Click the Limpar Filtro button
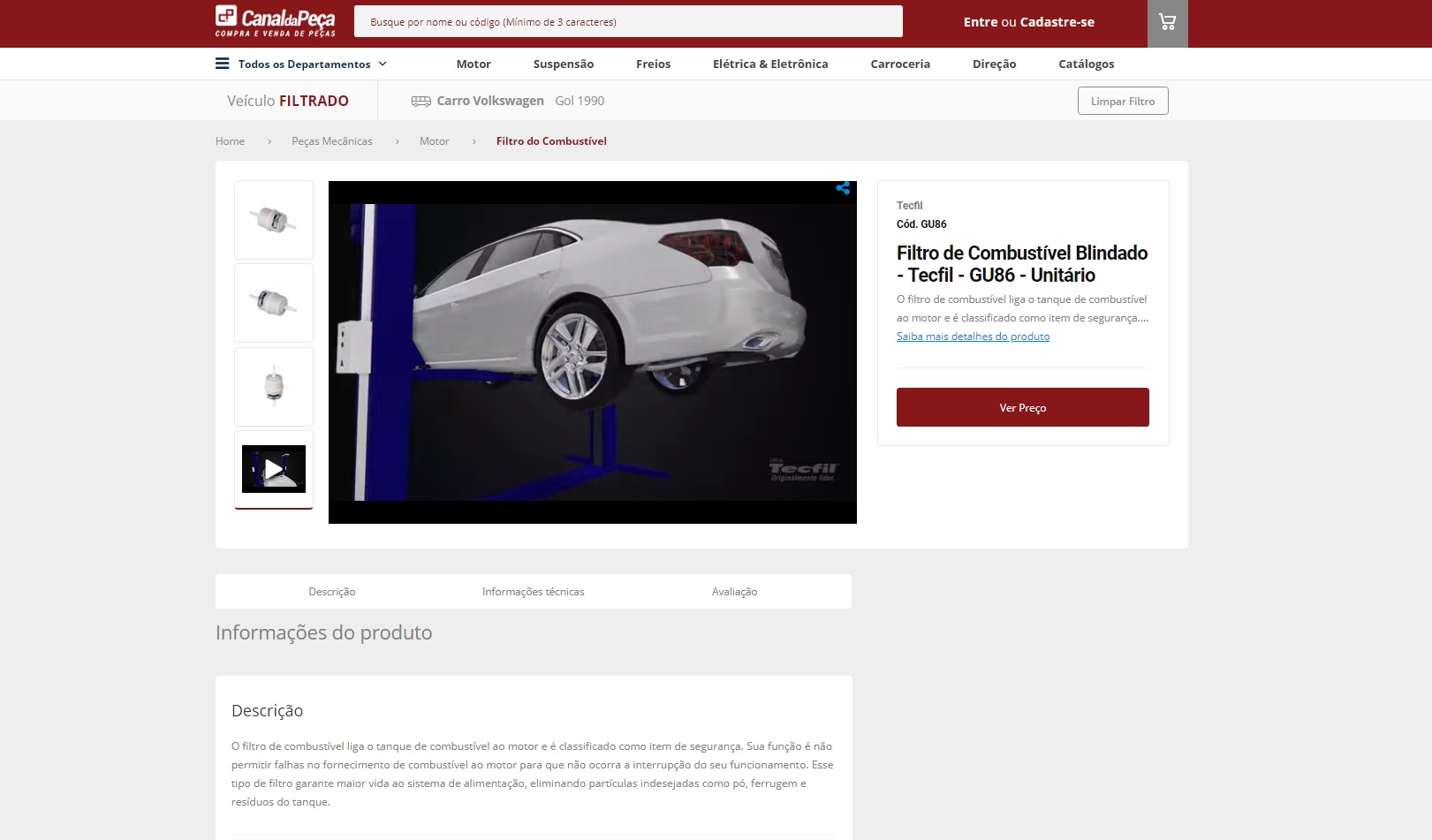 click(x=1122, y=101)
